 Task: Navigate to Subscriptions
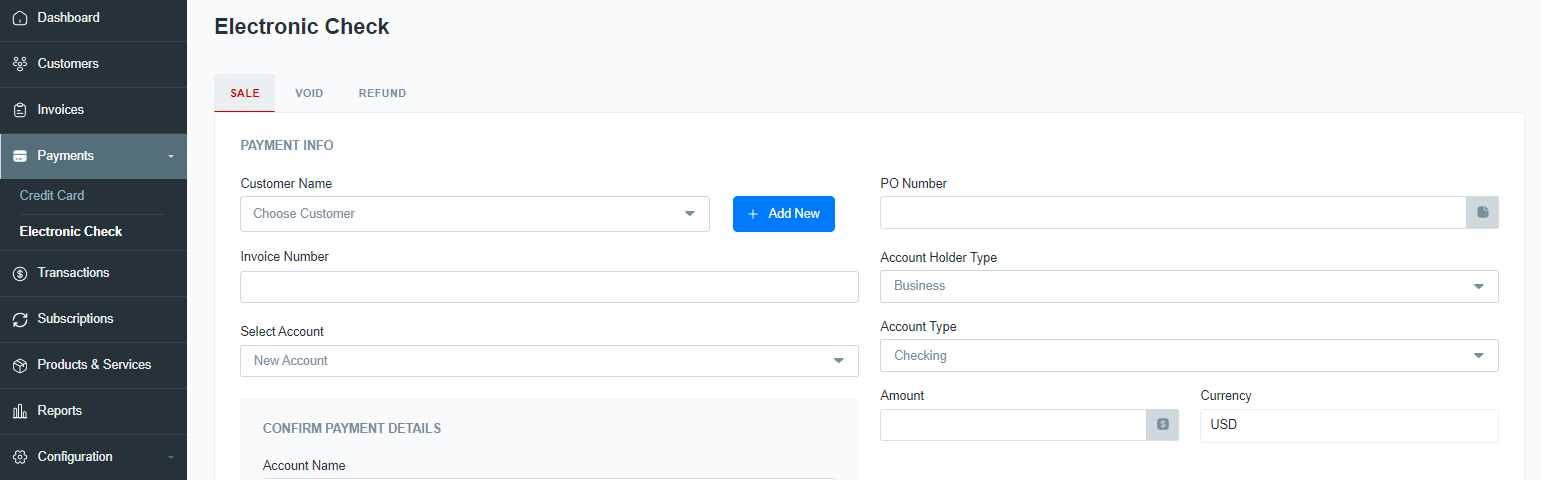click(93, 319)
